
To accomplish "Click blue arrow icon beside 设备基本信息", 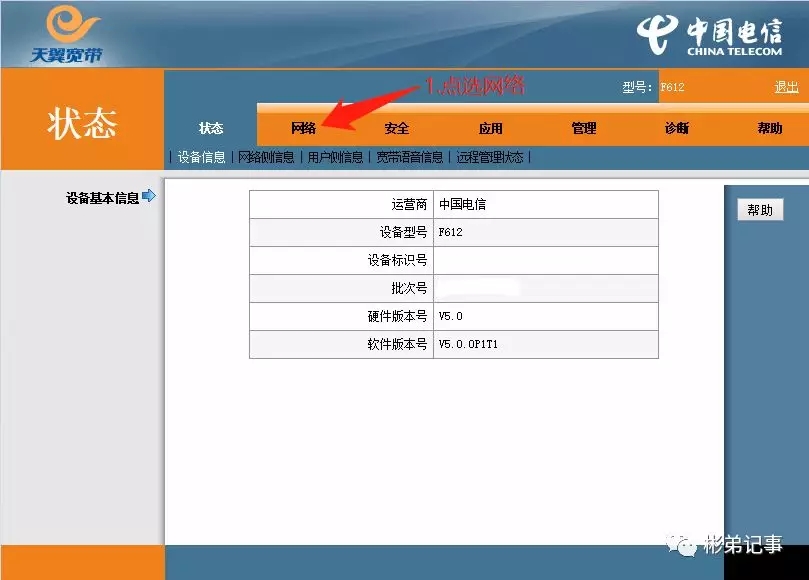I will [x=149, y=196].
